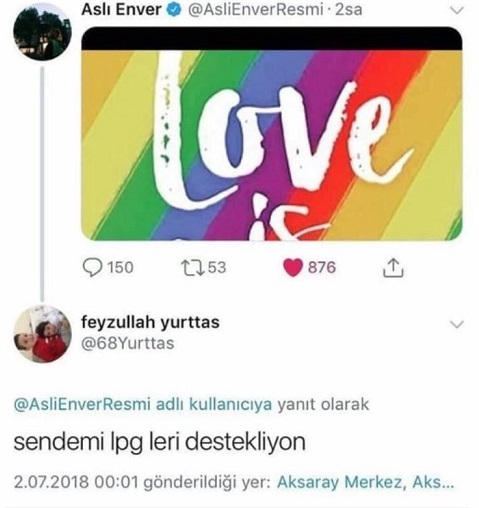The width and height of the screenshot is (479, 508).
Task: Open Aslı Enver's profile picture
Action: tap(42, 32)
